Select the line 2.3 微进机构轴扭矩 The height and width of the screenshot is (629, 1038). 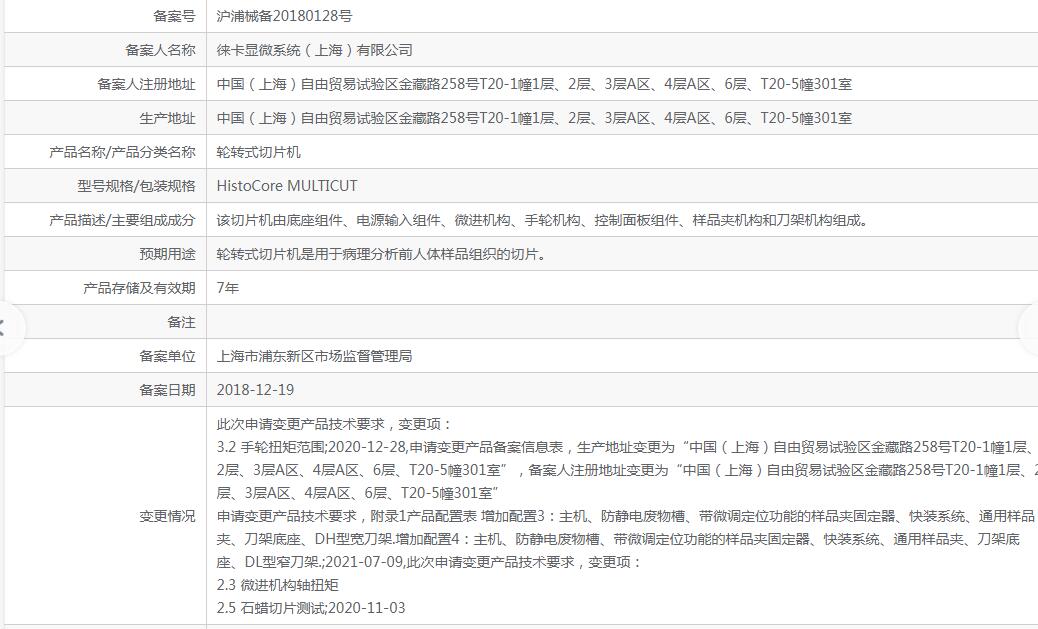pyautogui.click(x=277, y=585)
